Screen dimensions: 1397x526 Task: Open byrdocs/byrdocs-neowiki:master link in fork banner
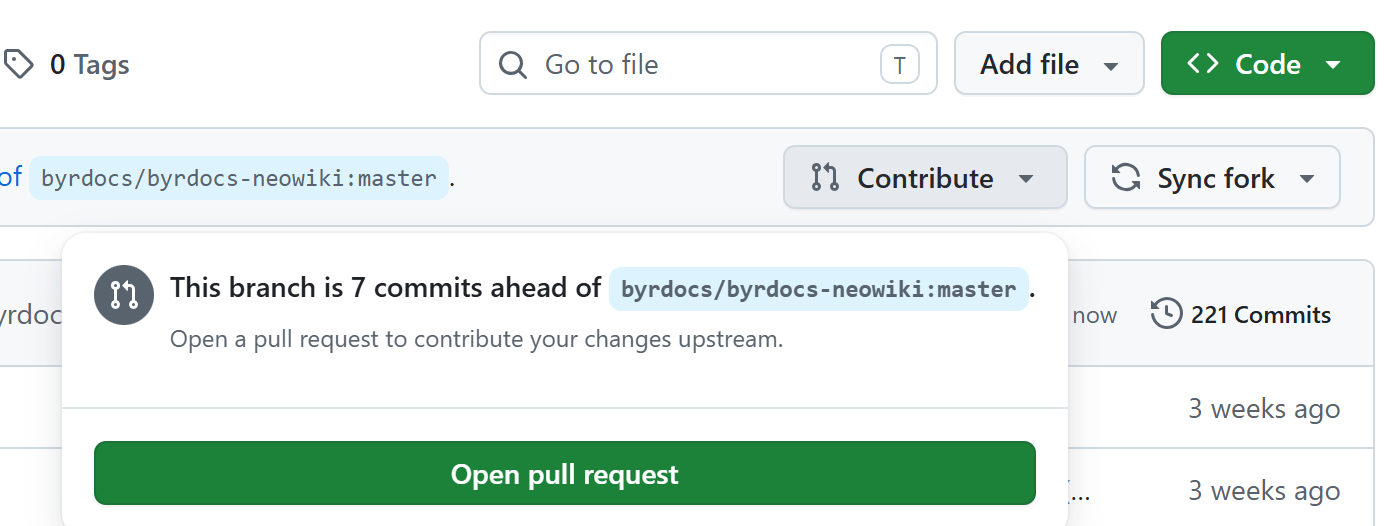pos(239,179)
